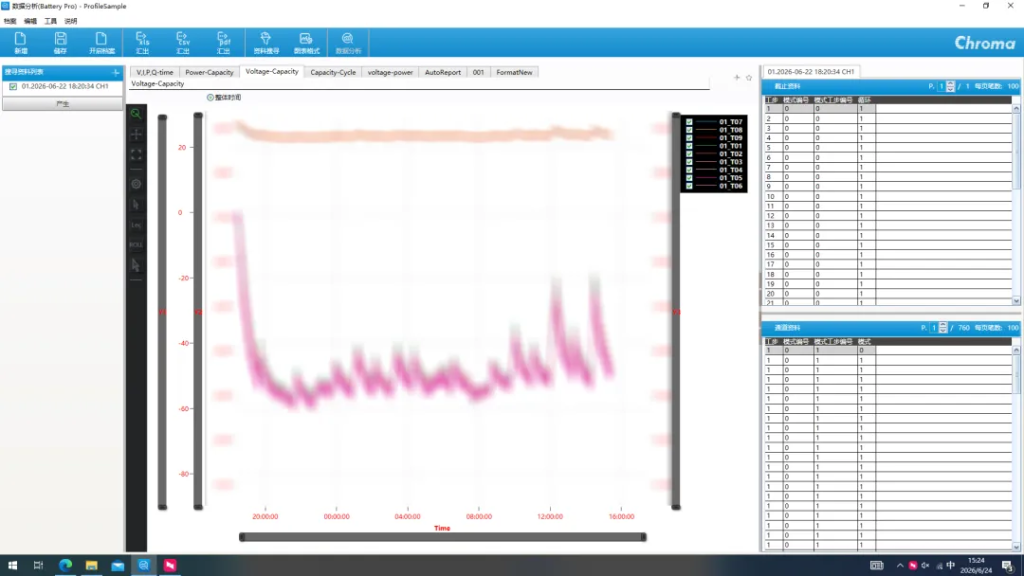The width and height of the screenshot is (1024, 576).
Task: Export data using the csv 汇出 icon
Action: [x=183, y=42]
